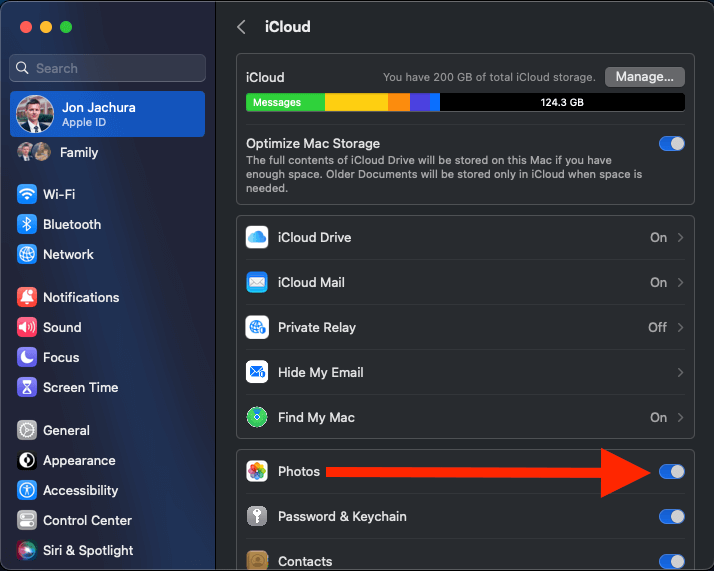The image size is (714, 571).
Task: Open the Bluetooth icon in sidebar
Action: point(27,224)
